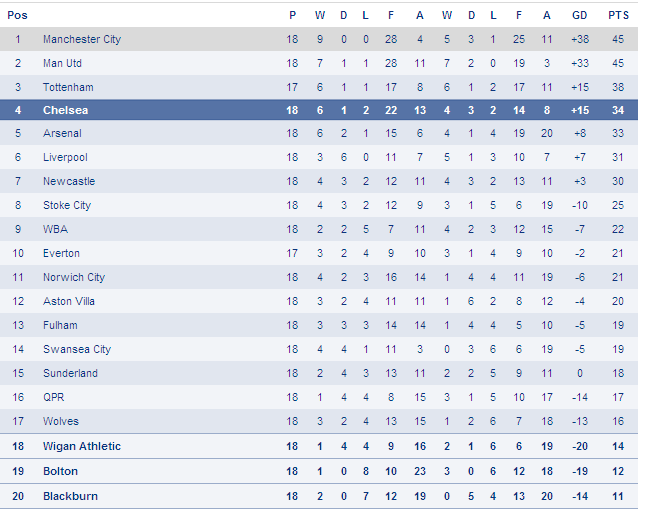Open the highlighted Chelsea team entry

click(65, 110)
